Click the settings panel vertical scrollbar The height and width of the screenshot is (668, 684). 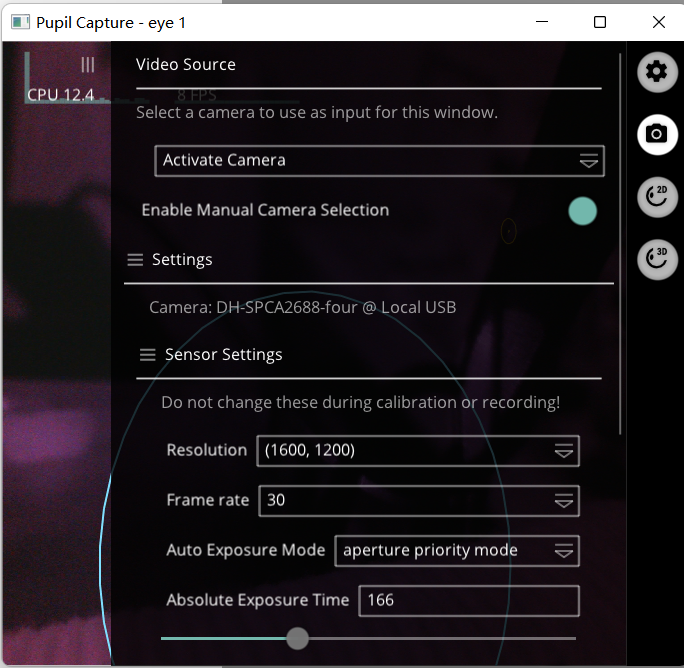(620, 243)
